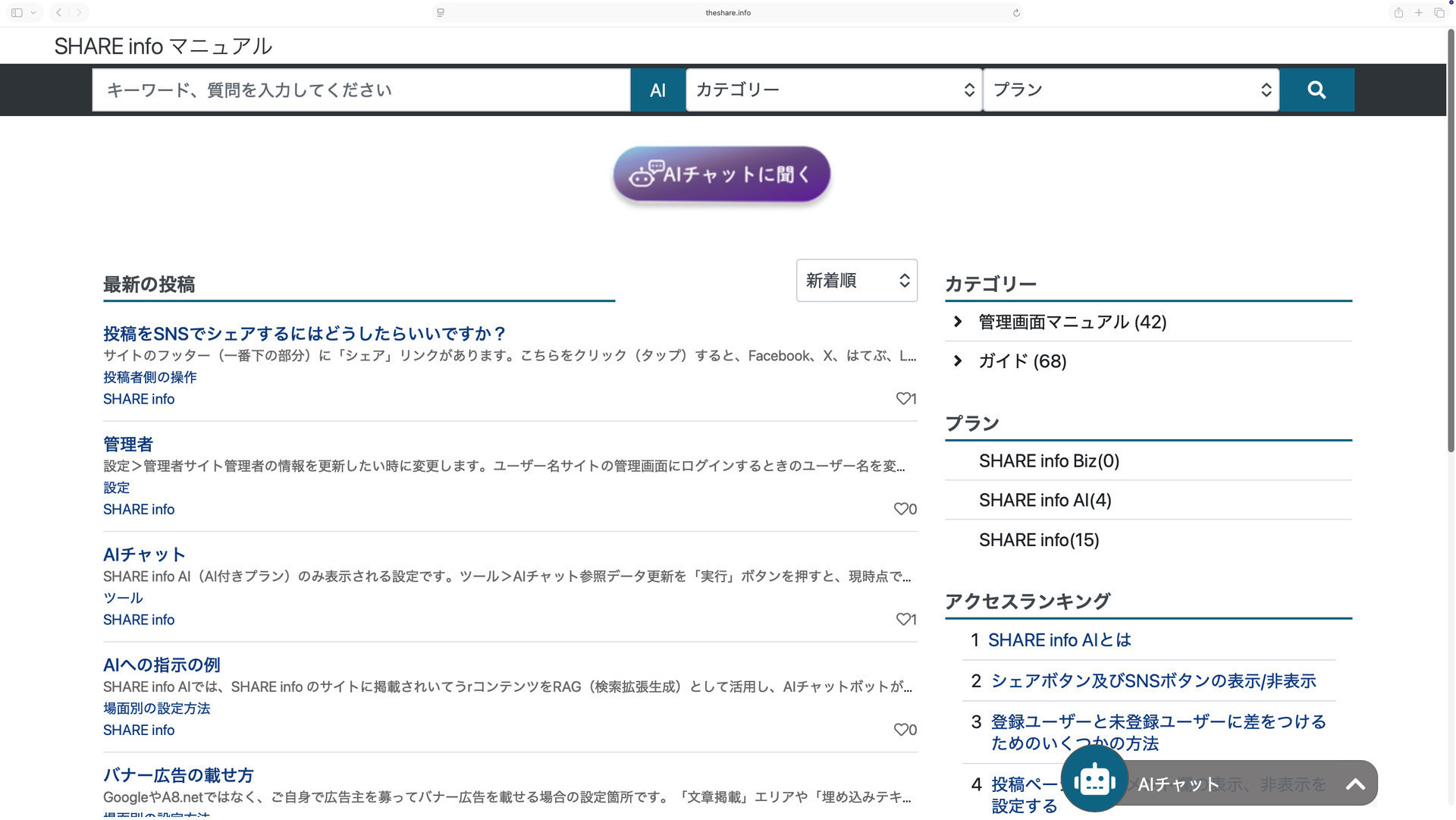Click the robot AI chat icon
This screenshot has height=820, width=1456.
tap(1094, 779)
